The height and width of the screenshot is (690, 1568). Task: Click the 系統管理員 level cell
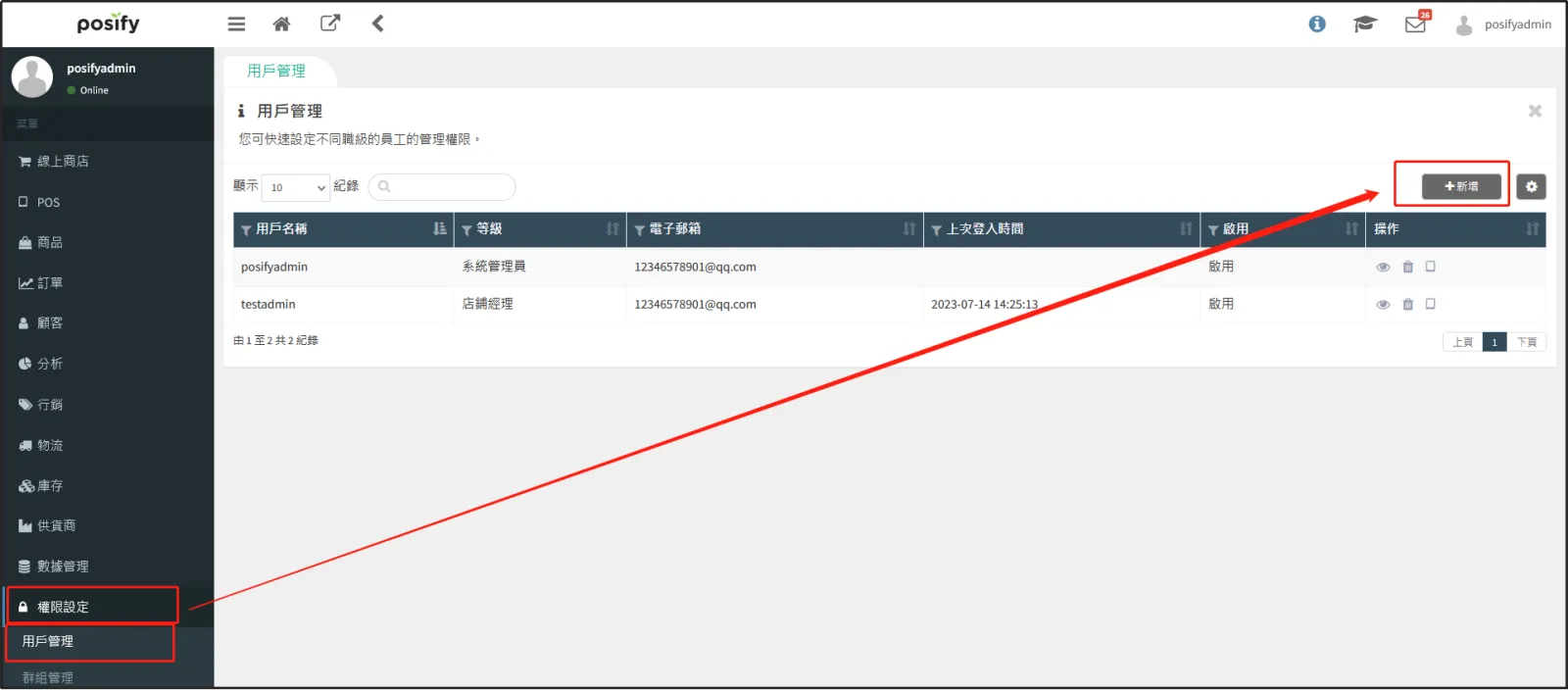pos(494,267)
